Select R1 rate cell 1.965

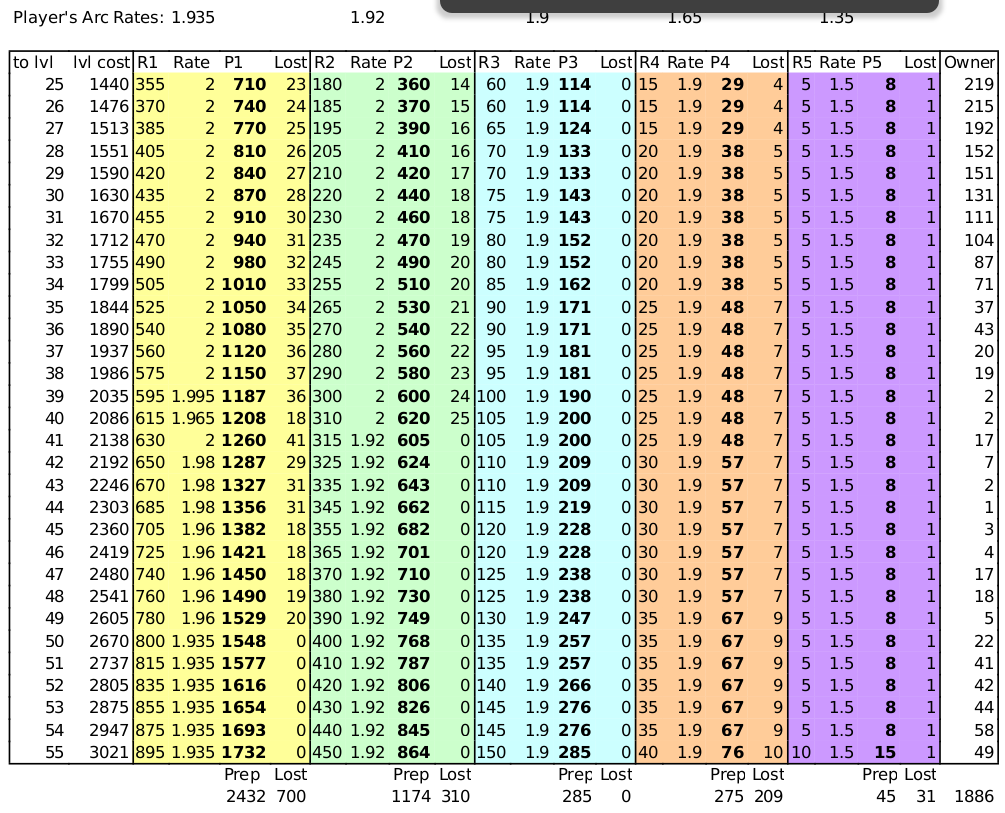coord(193,418)
